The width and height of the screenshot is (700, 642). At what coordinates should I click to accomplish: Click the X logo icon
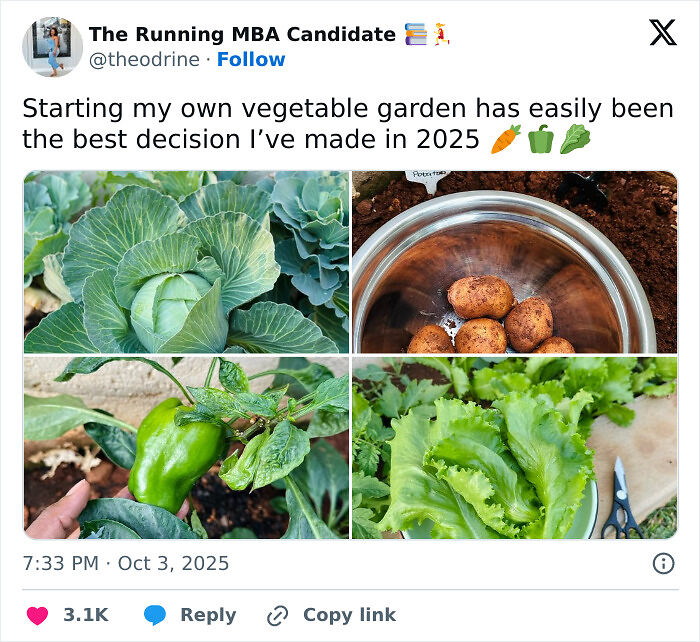click(662, 33)
